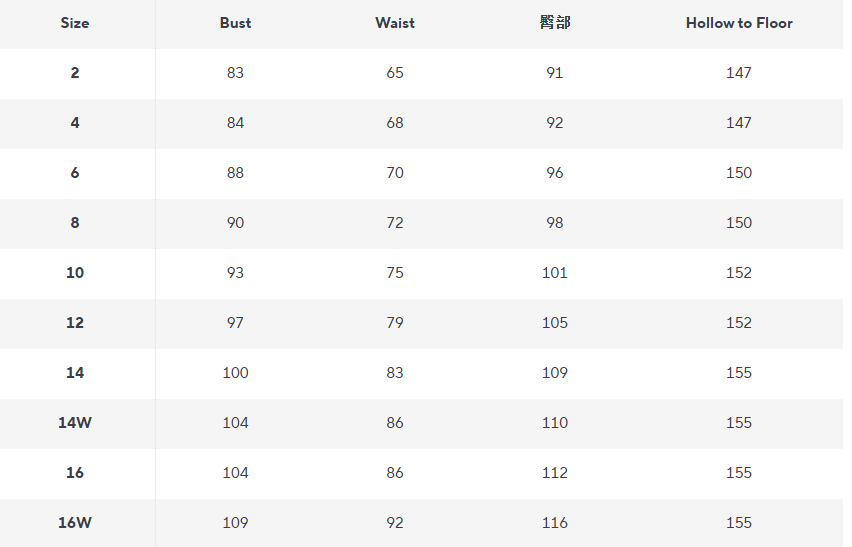852x547 pixels.
Task: Click waist value 92 for size 16W
Action: [395, 523]
